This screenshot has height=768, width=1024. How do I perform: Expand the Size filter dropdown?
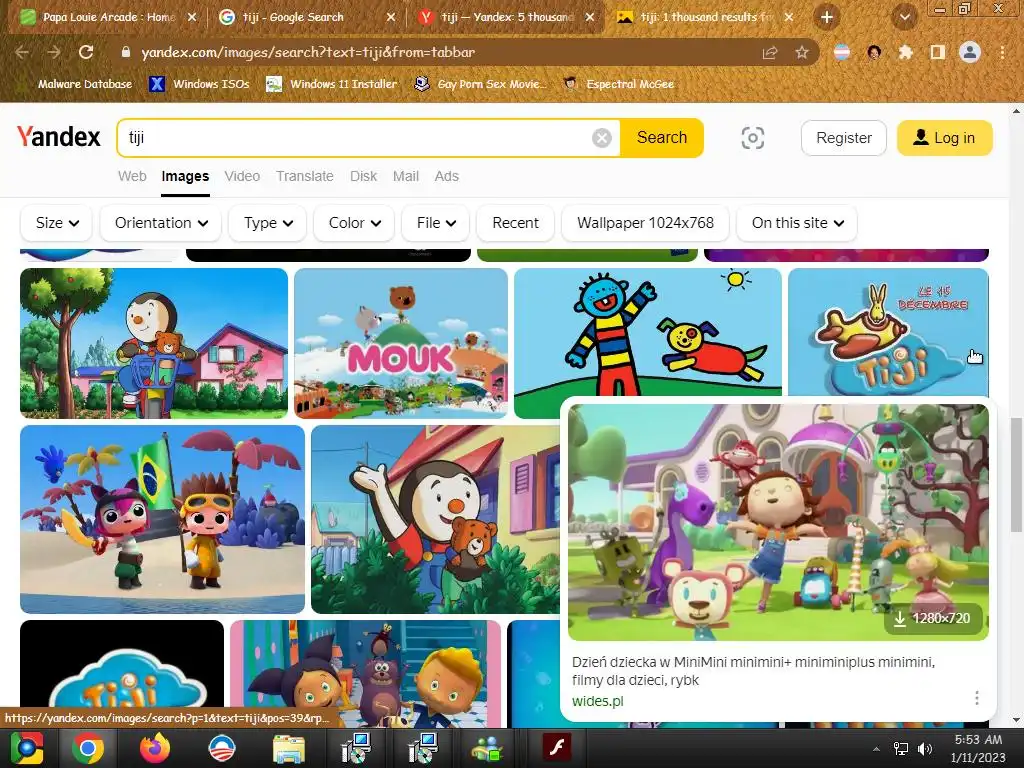pos(57,223)
